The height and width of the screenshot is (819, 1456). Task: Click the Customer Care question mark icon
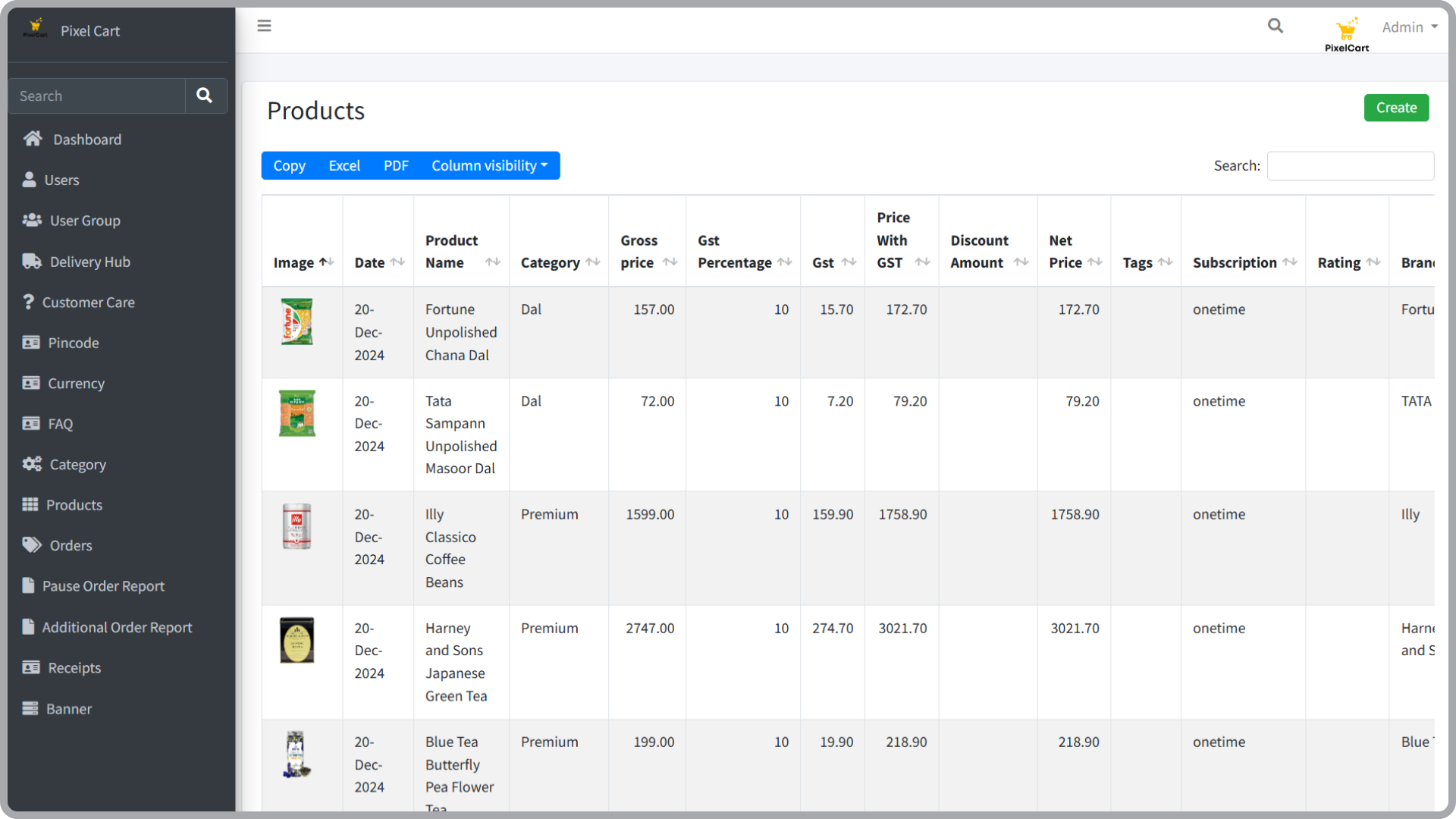(x=28, y=302)
